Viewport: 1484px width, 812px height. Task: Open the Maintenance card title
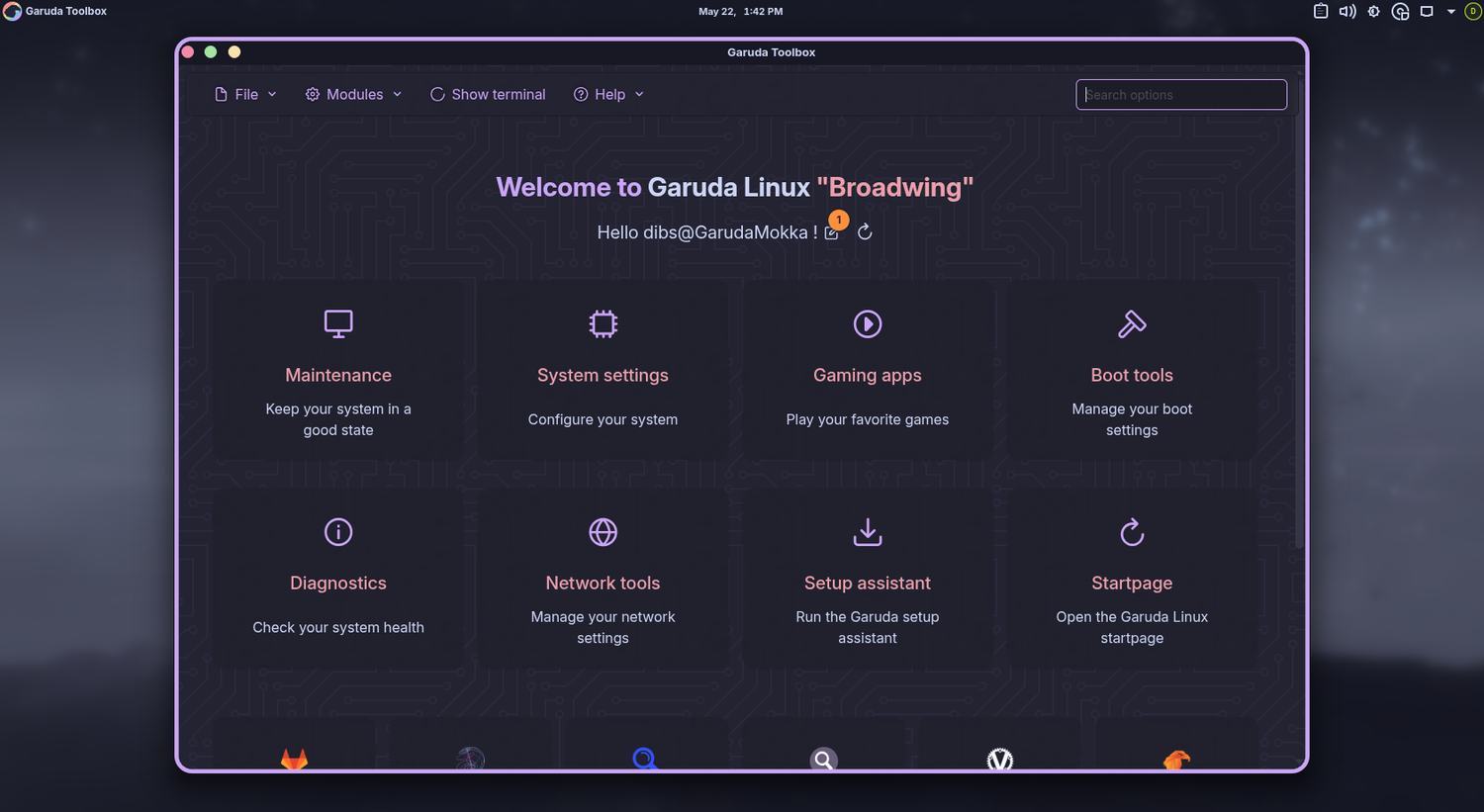[338, 375]
